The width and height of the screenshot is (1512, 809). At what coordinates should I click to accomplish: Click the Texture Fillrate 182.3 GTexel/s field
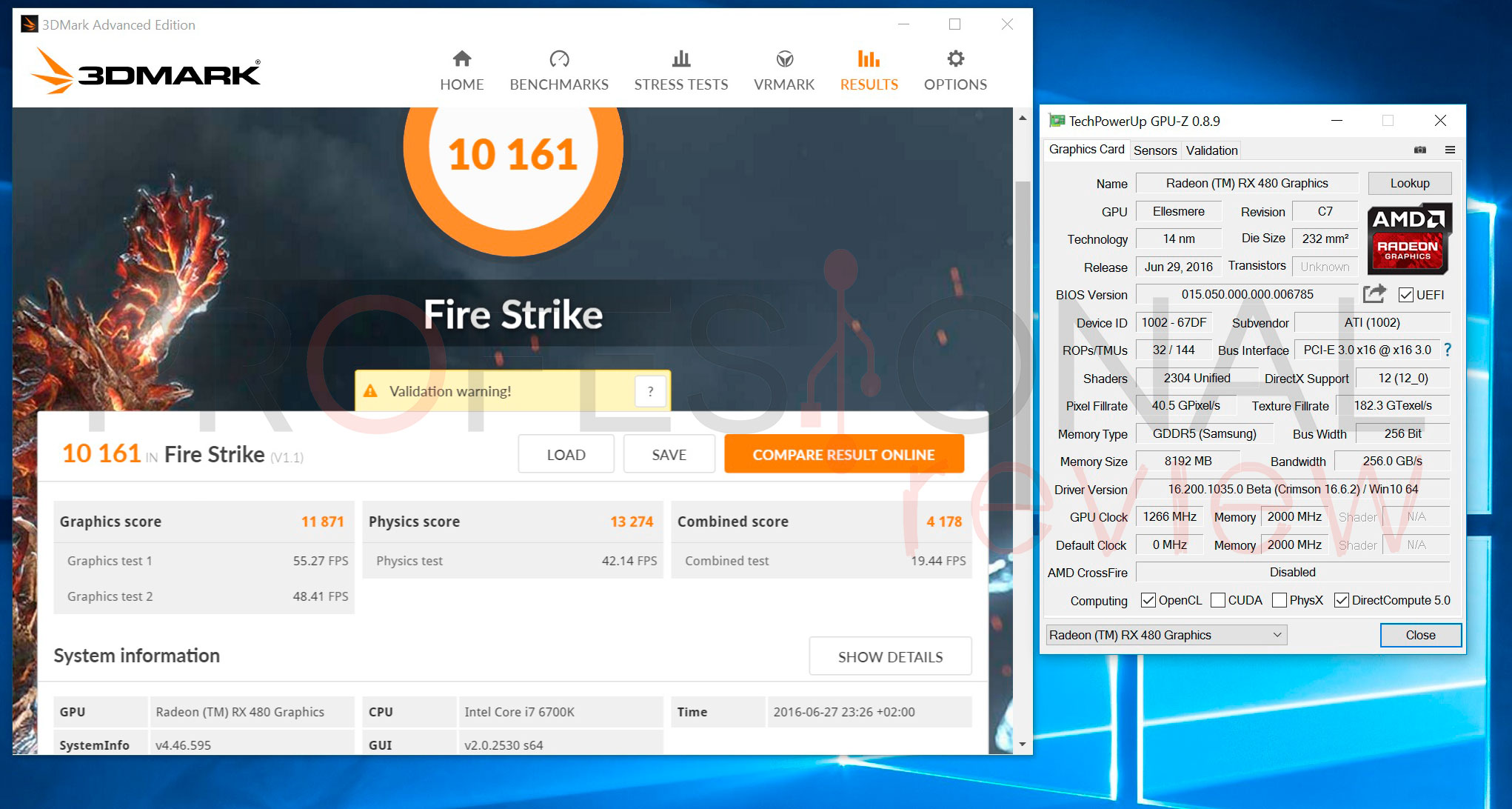1393,405
